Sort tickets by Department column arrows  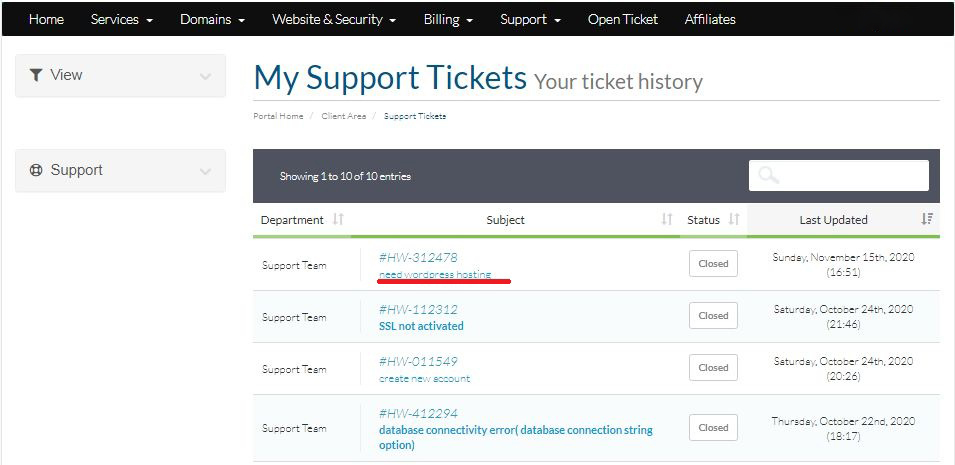coord(338,220)
